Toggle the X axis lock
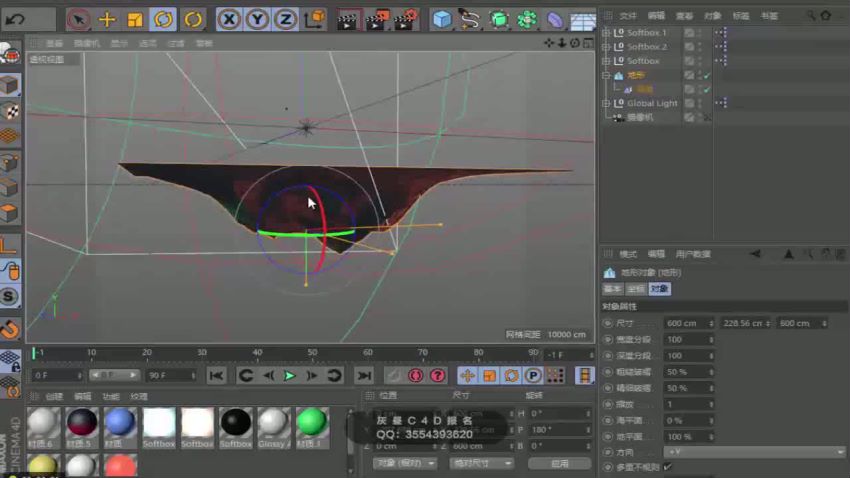Screen dimensions: 850x478 pyautogui.click(x=229, y=20)
